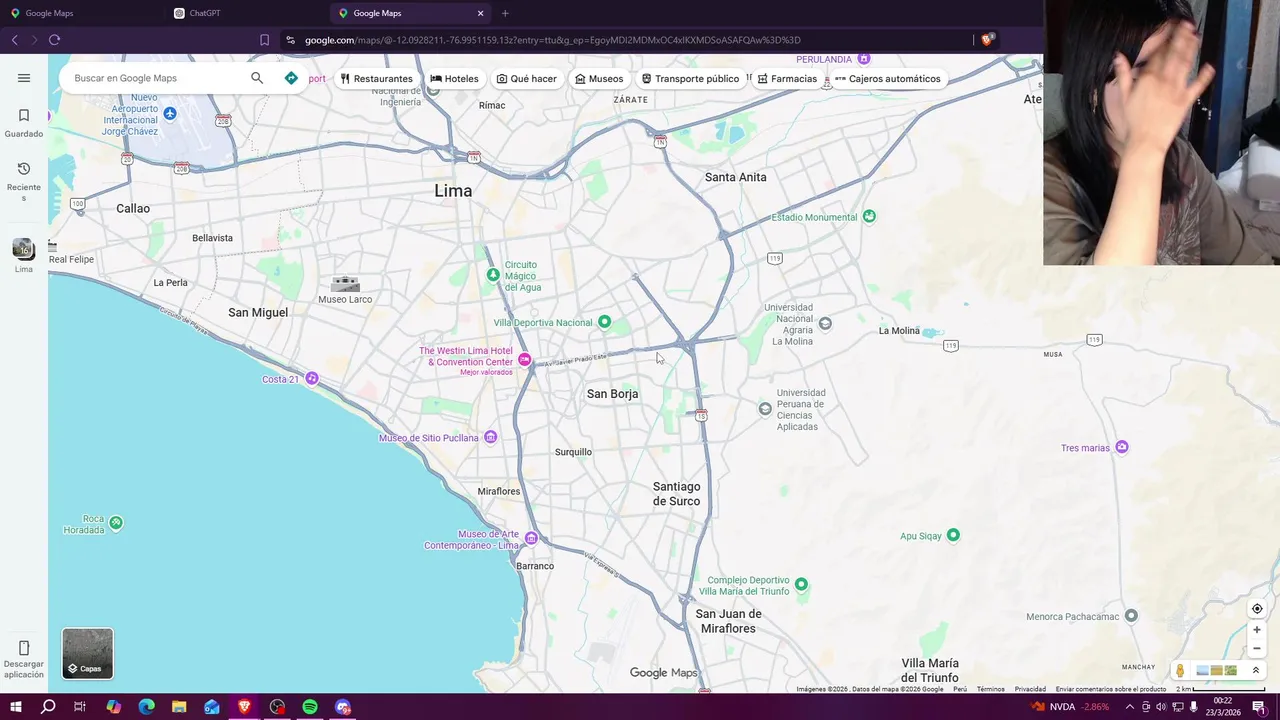Click the Museo de Arte Contemporáneo marker
Viewport: 1280px width, 720px height.
coord(531,539)
